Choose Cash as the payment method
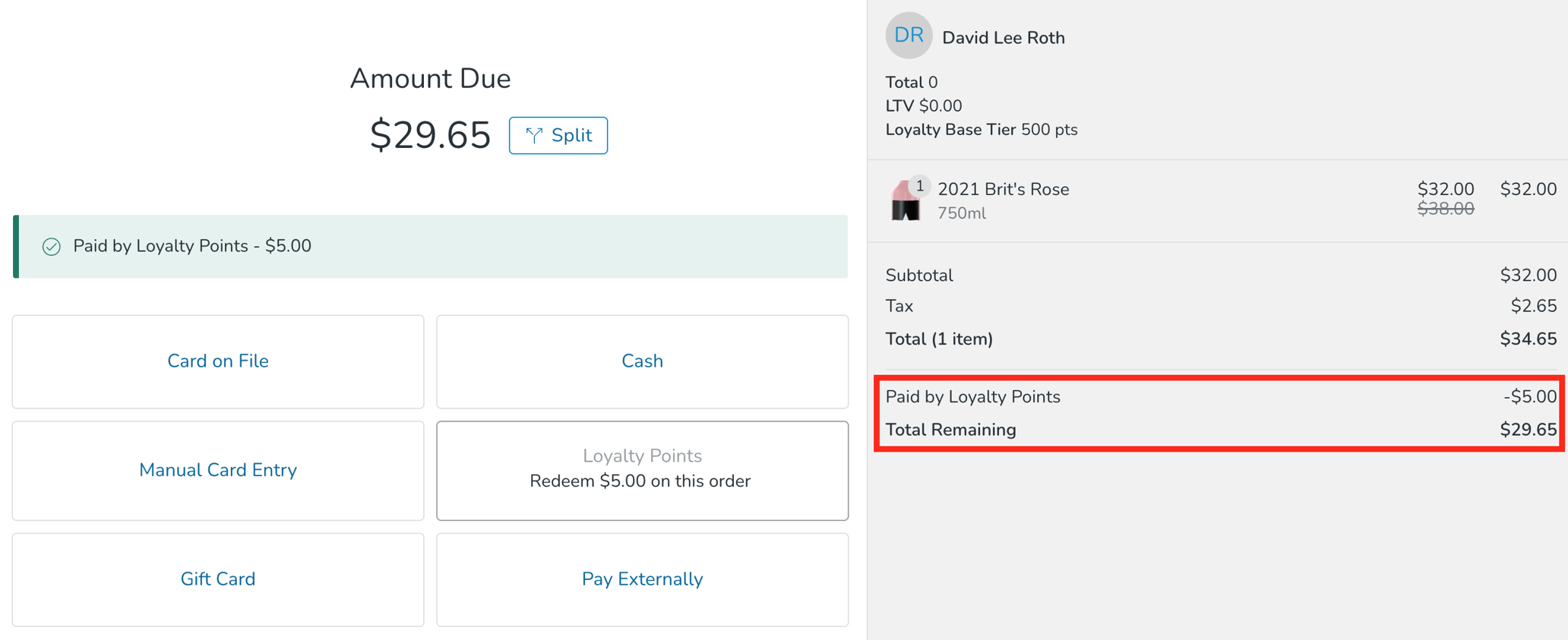1568x640 pixels. [x=642, y=361]
